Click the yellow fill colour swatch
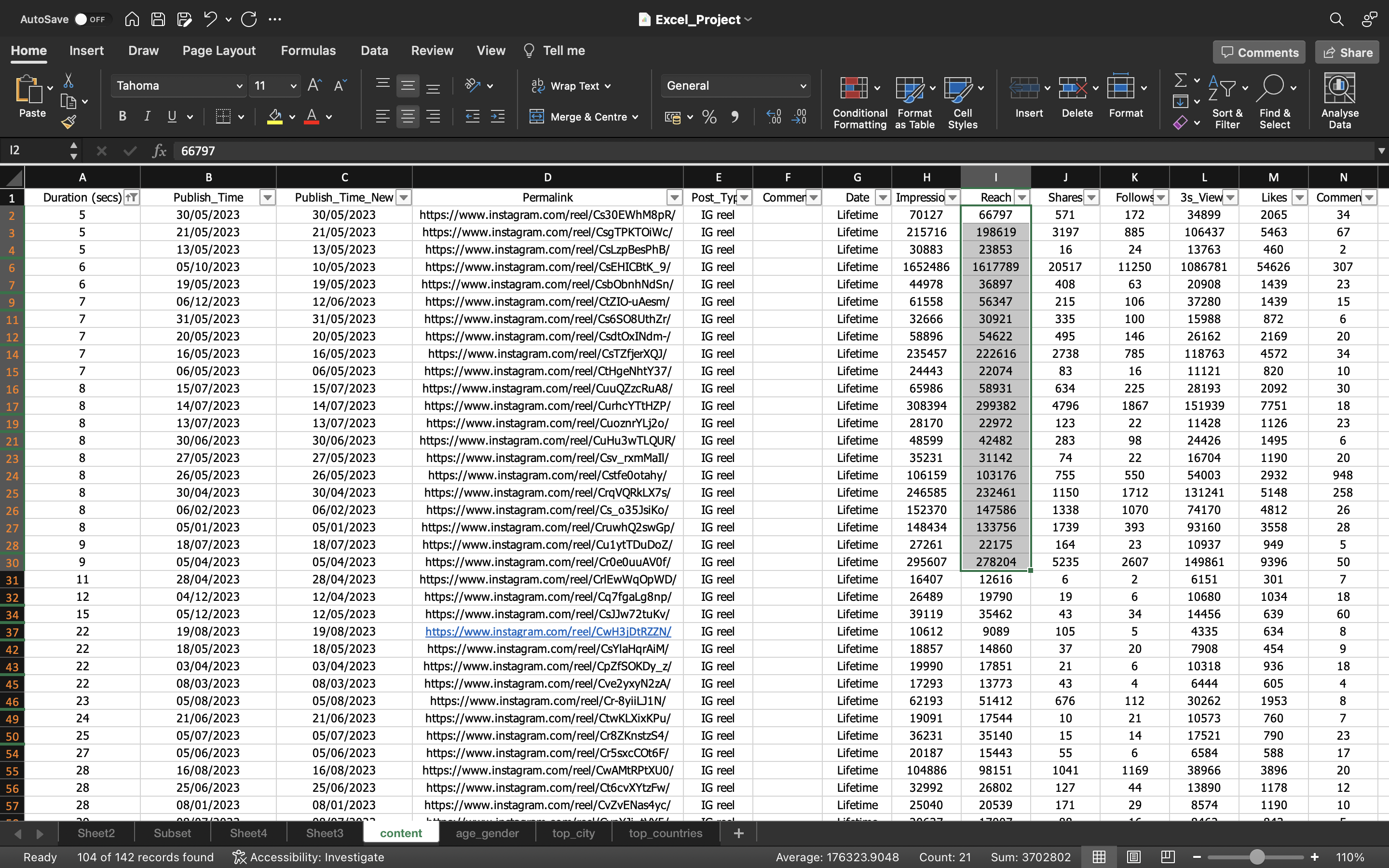The width and height of the screenshot is (1389, 868). [x=275, y=117]
